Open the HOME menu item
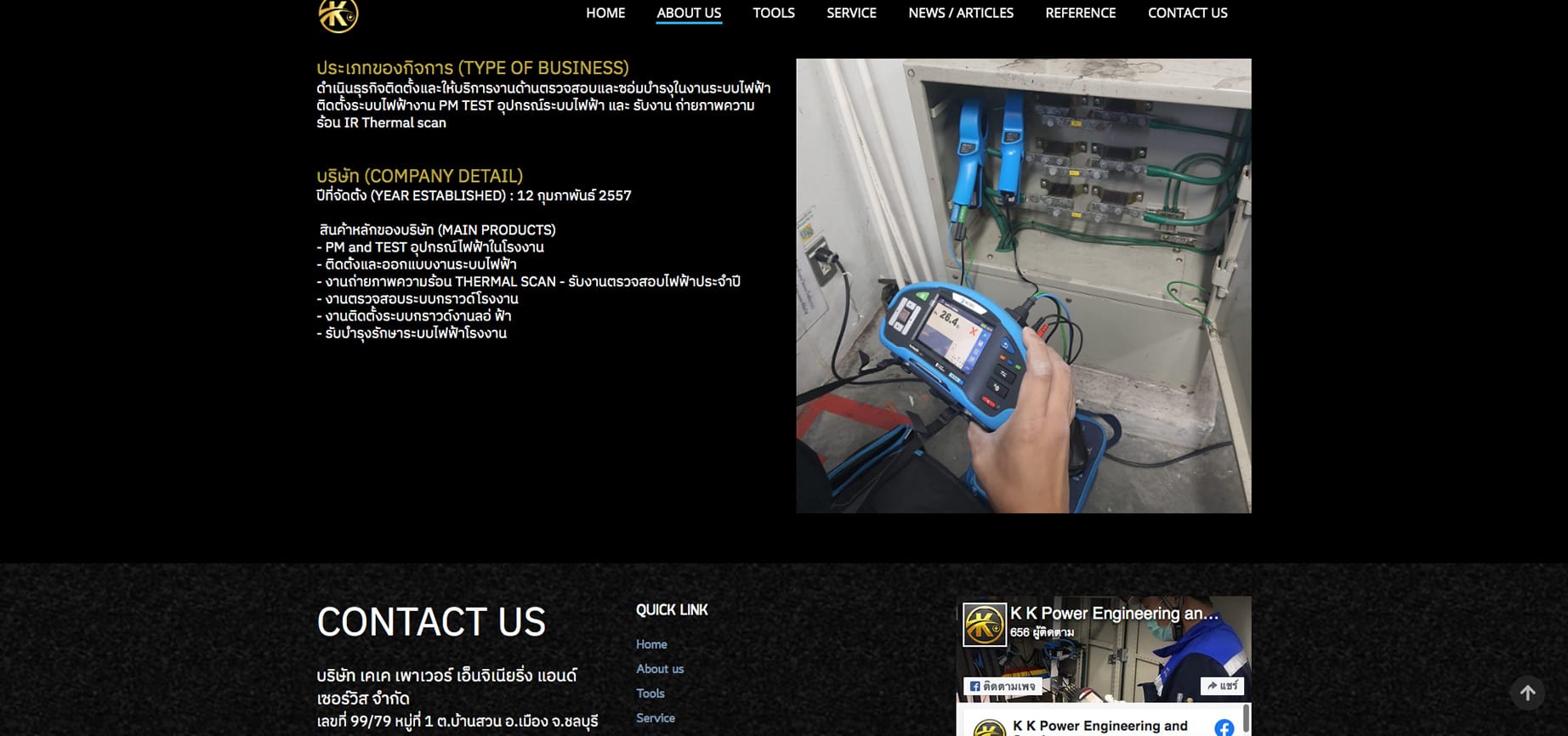The width and height of the screenshot is (1568, 736). (605, 13)
